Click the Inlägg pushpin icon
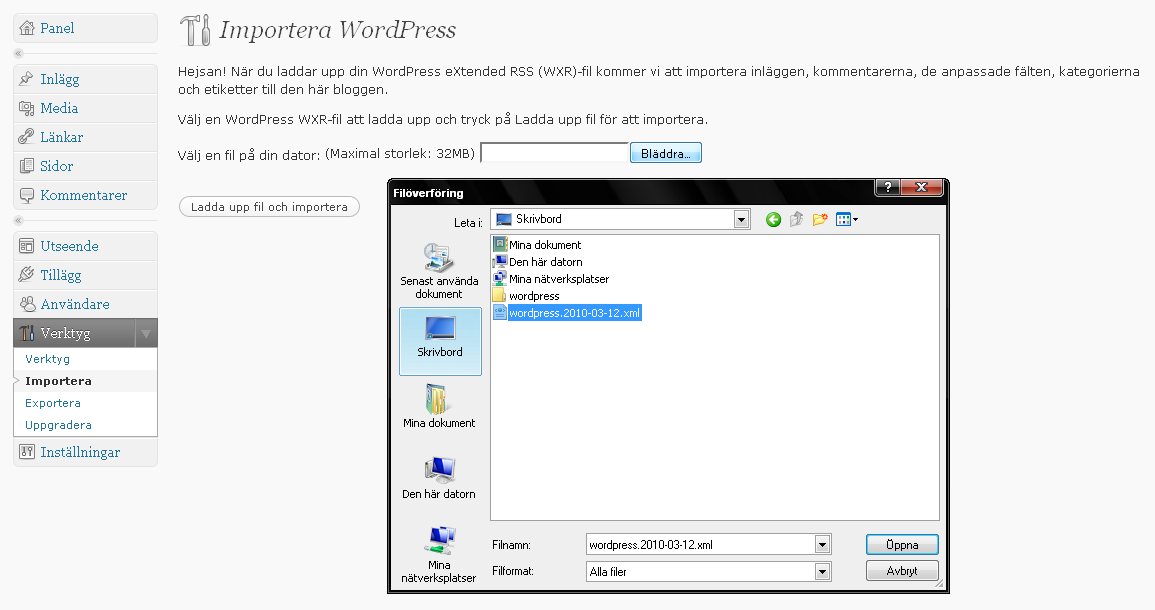This screenshot has height=610, width=1155. tap(27, 79)
